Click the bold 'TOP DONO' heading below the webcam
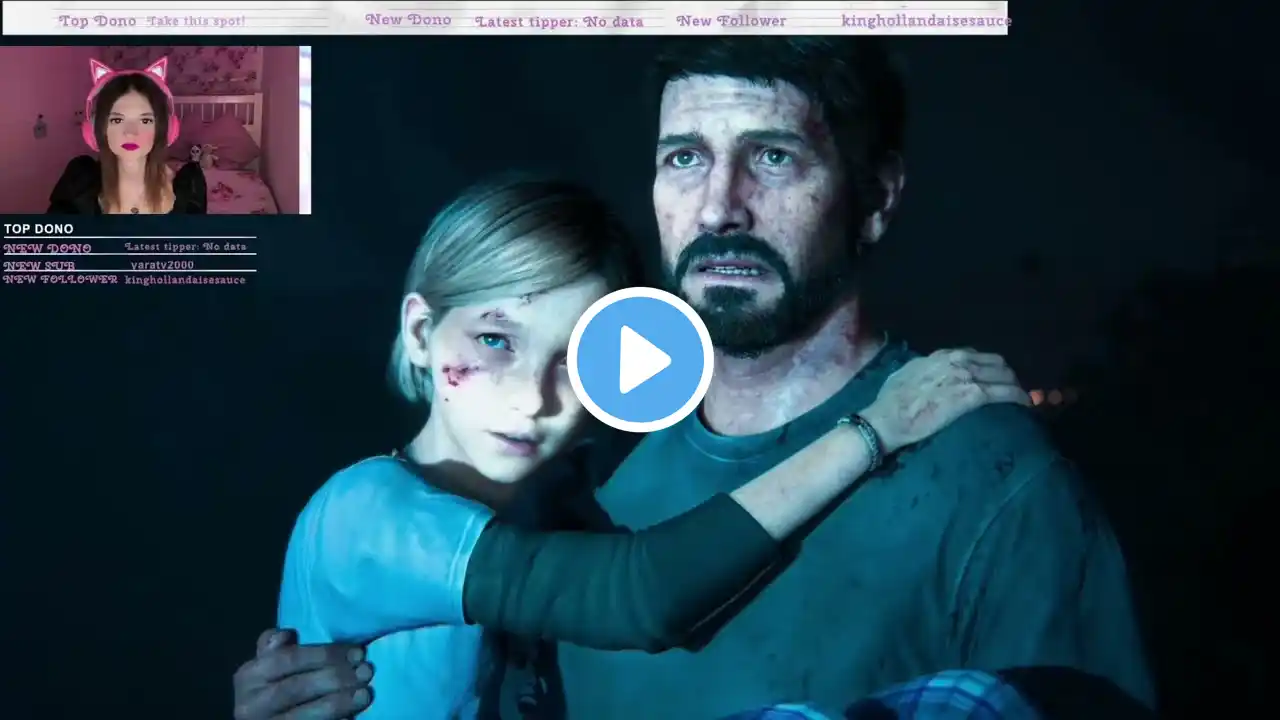Viewport: 1280px width, 720px height. tap(38, 229)
